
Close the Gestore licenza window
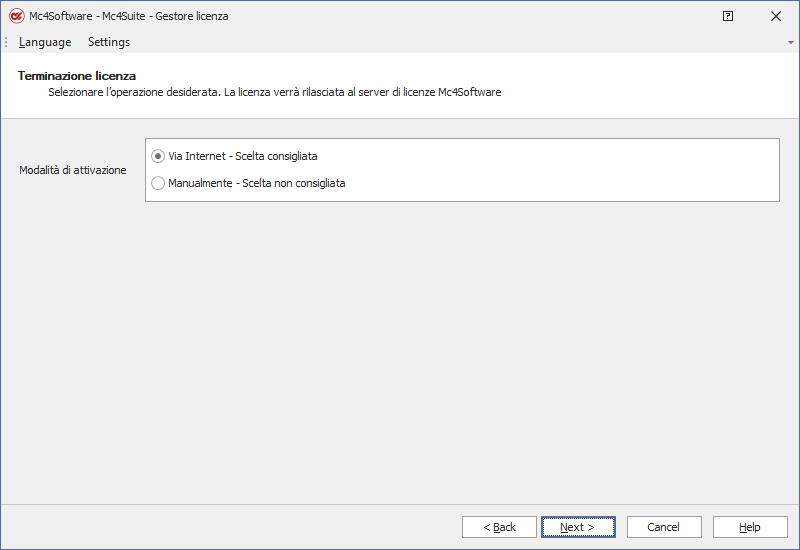click(x=776, y=16)
